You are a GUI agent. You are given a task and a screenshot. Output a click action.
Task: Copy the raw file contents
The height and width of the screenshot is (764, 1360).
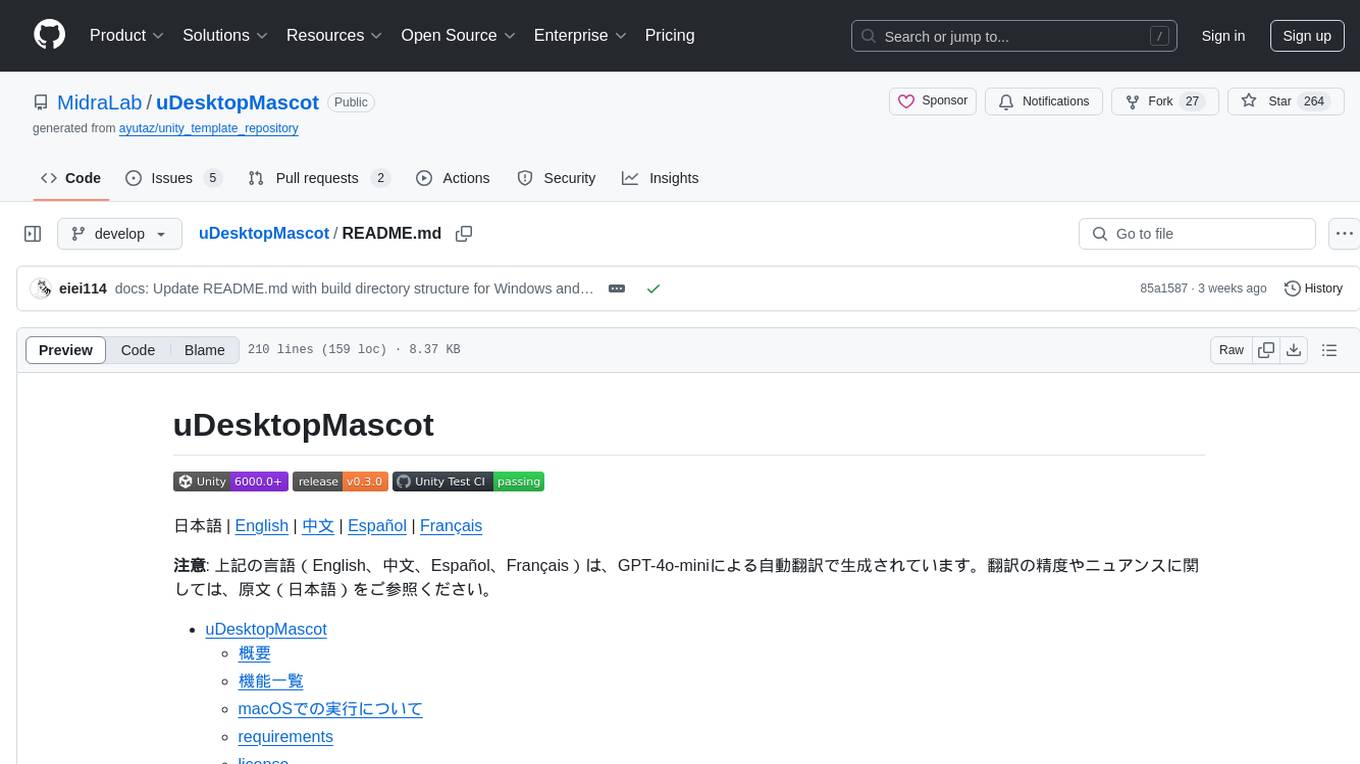coord(1266,350)
